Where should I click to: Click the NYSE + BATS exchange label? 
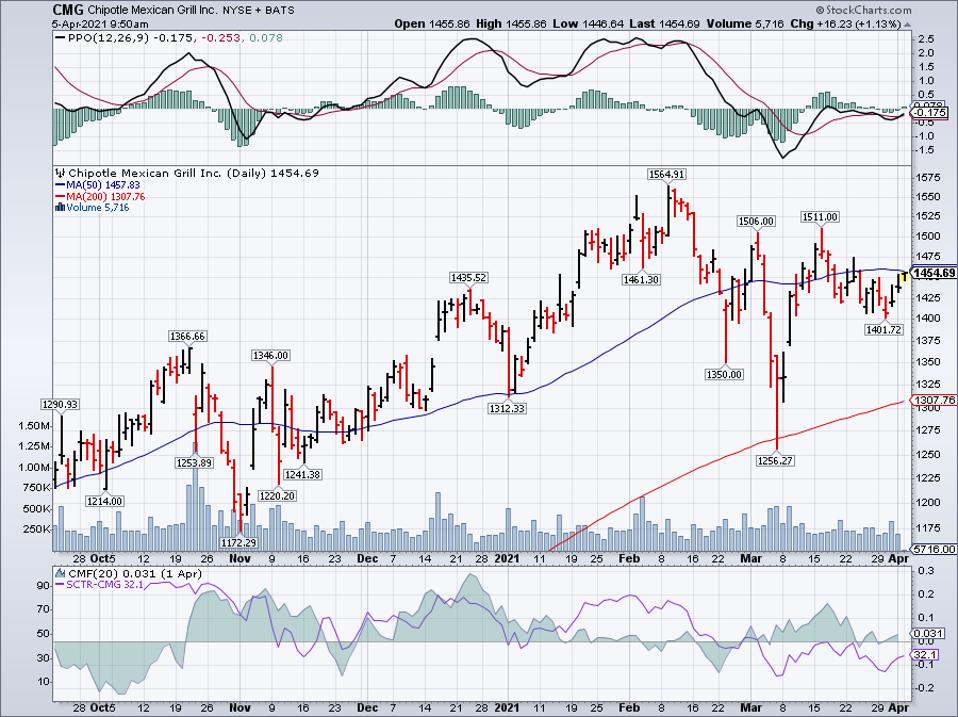[x=258, y=10]
